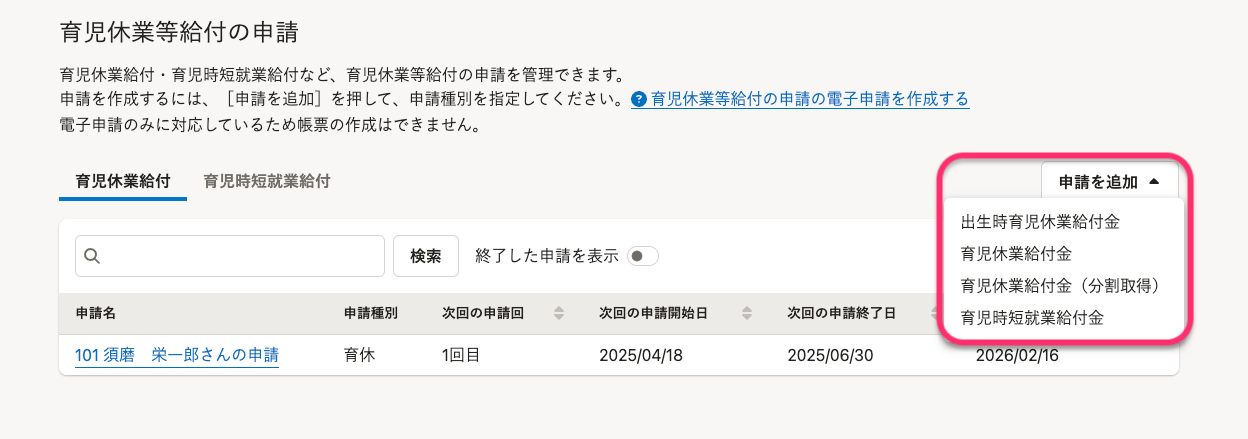The width and height of the screenshot is (1248, 439).
Task: Click the blue question mark help icon
Action: tap(639, 100)
